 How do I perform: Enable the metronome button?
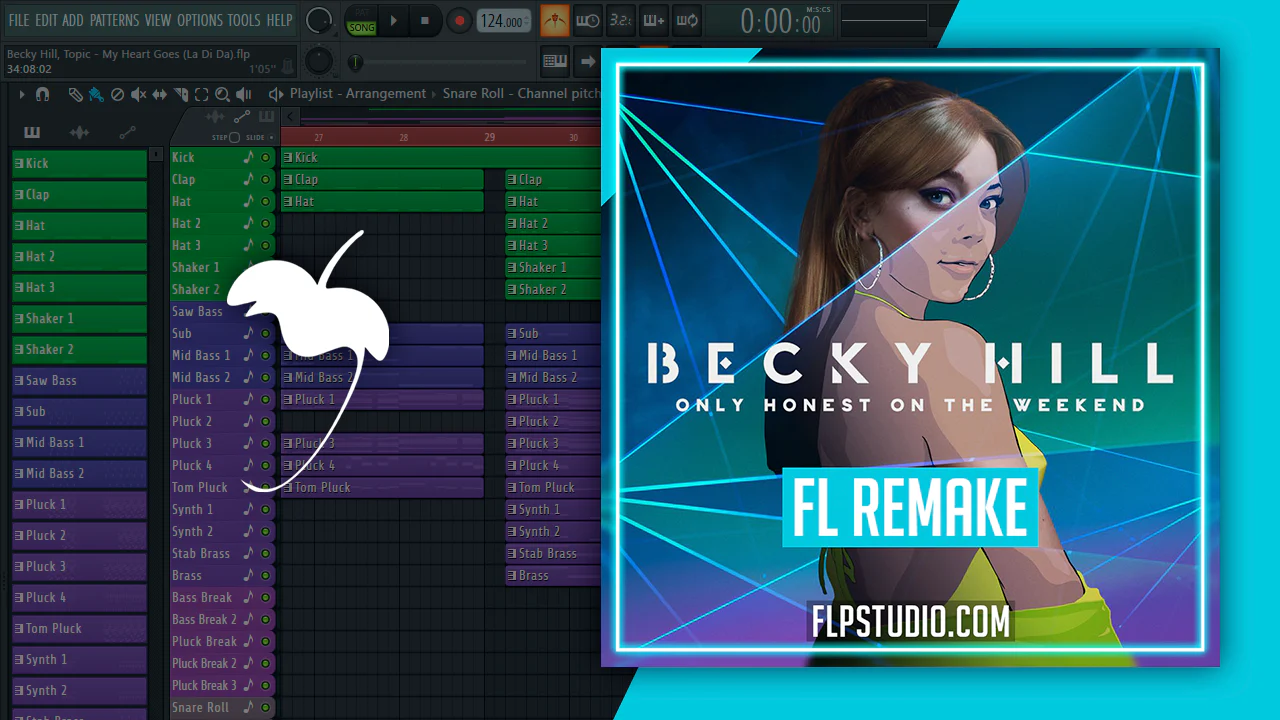555,20
